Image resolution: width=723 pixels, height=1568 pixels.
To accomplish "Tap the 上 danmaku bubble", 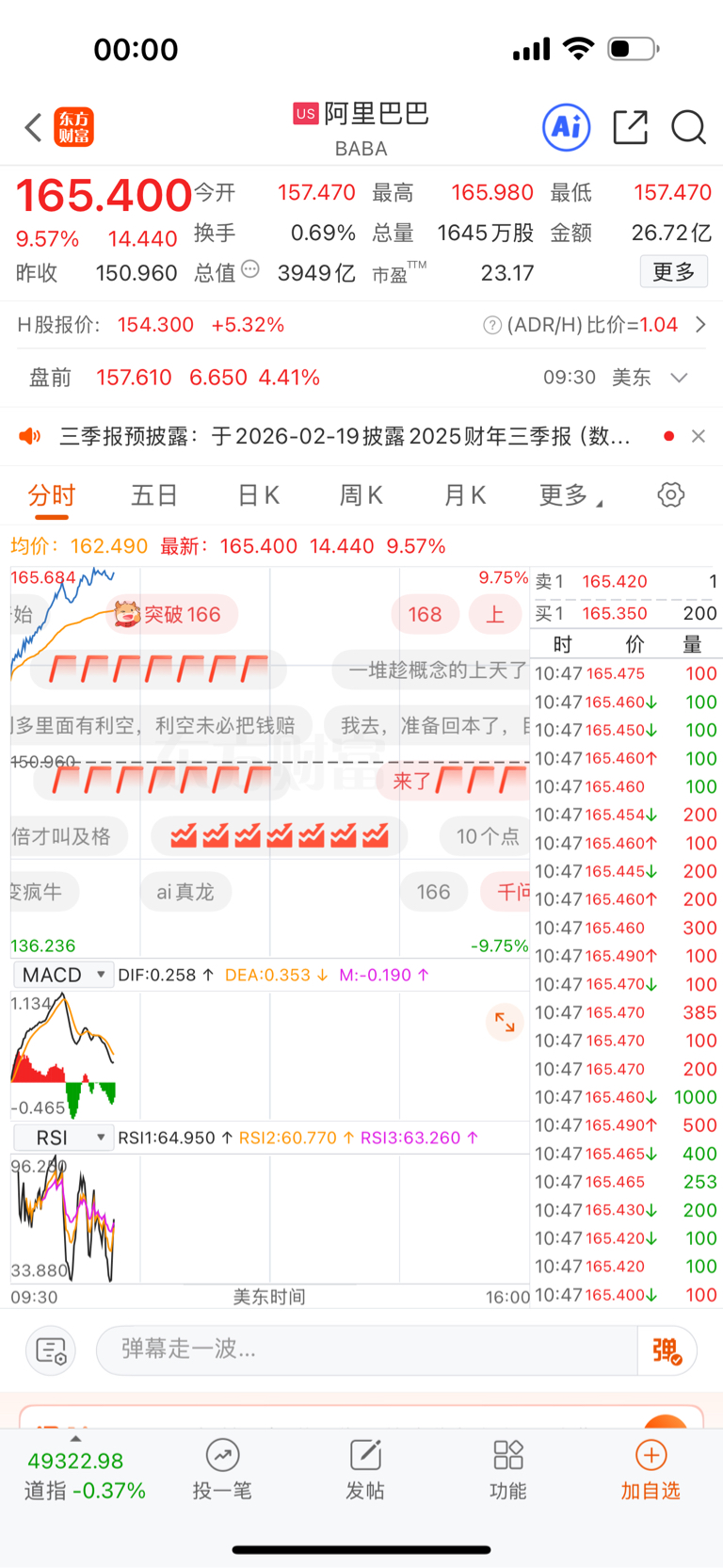I will pos(495,615).
